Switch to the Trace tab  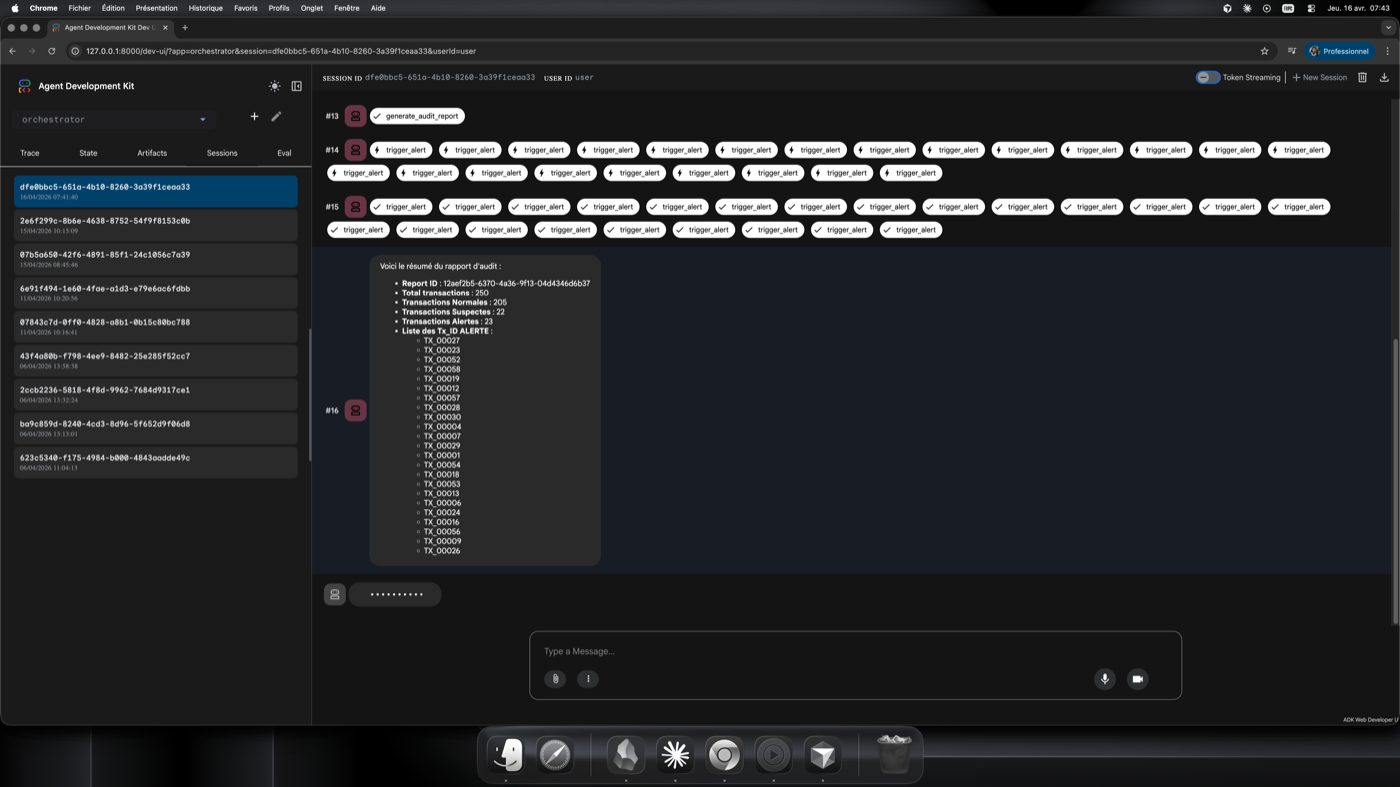pyautogui.click(x=30, y=153)
